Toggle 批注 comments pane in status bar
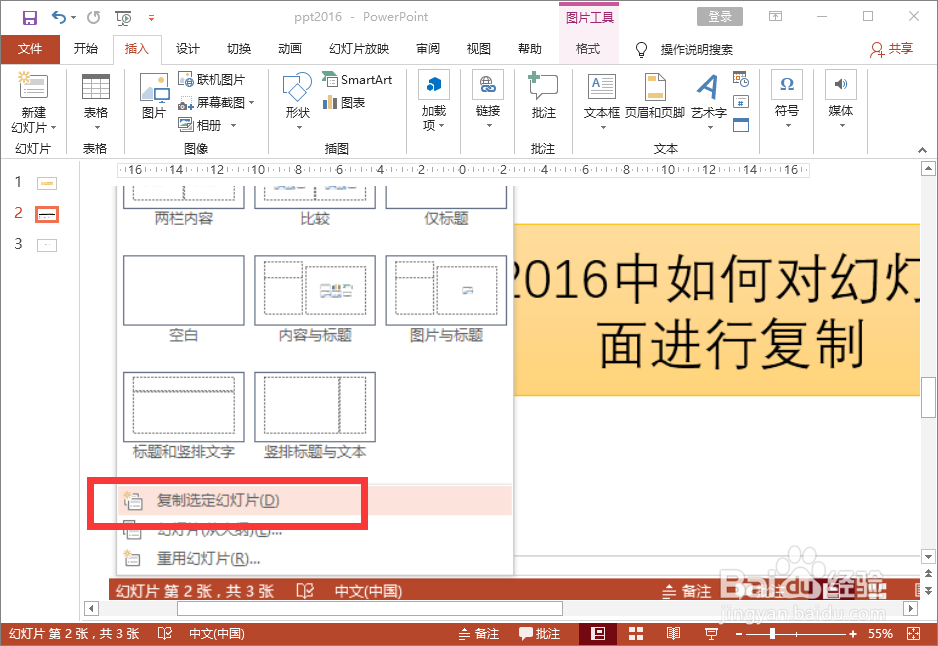 tap(540, 633)
